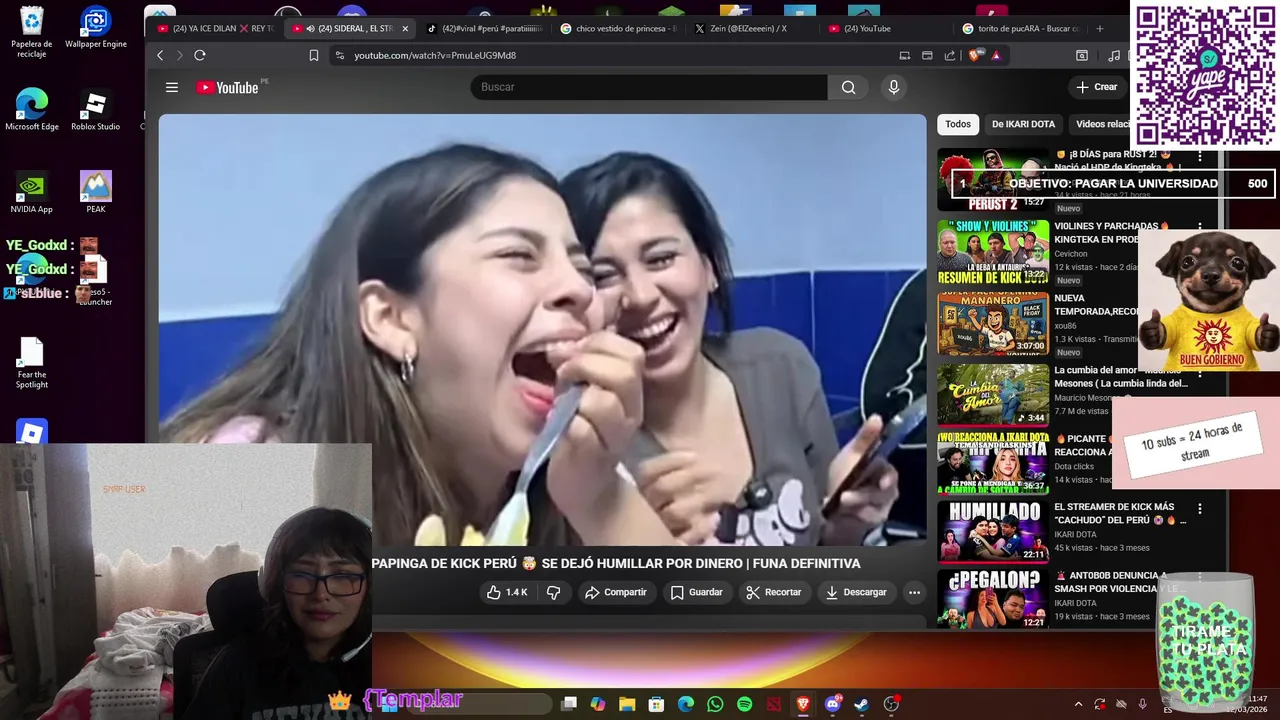The image size is (1280, 720).
Task: Open Copilot from the taskbar
Action: 598,704
